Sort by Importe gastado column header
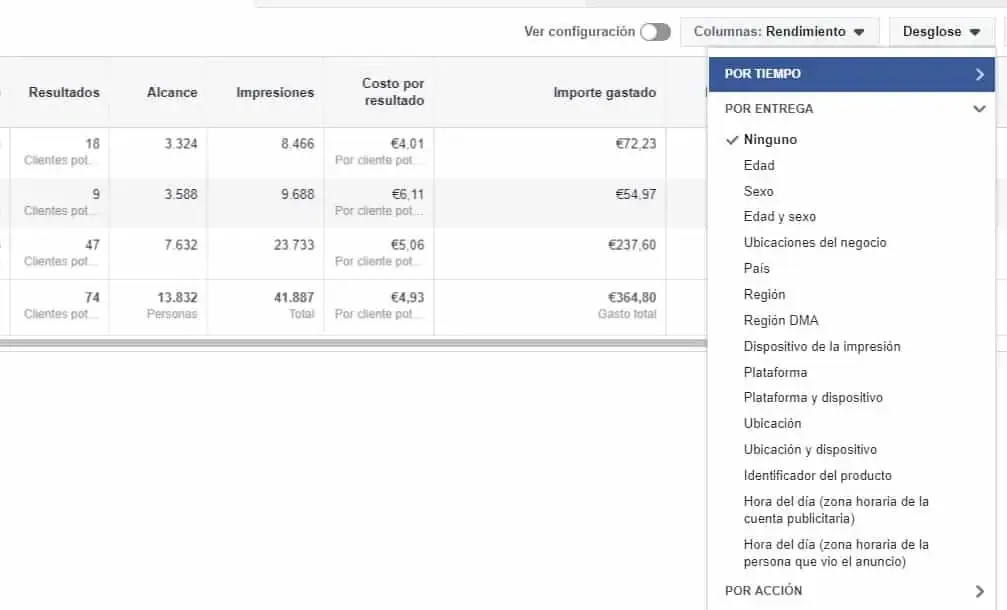Viewport: 1007px width, 610px height. point(604,93)
